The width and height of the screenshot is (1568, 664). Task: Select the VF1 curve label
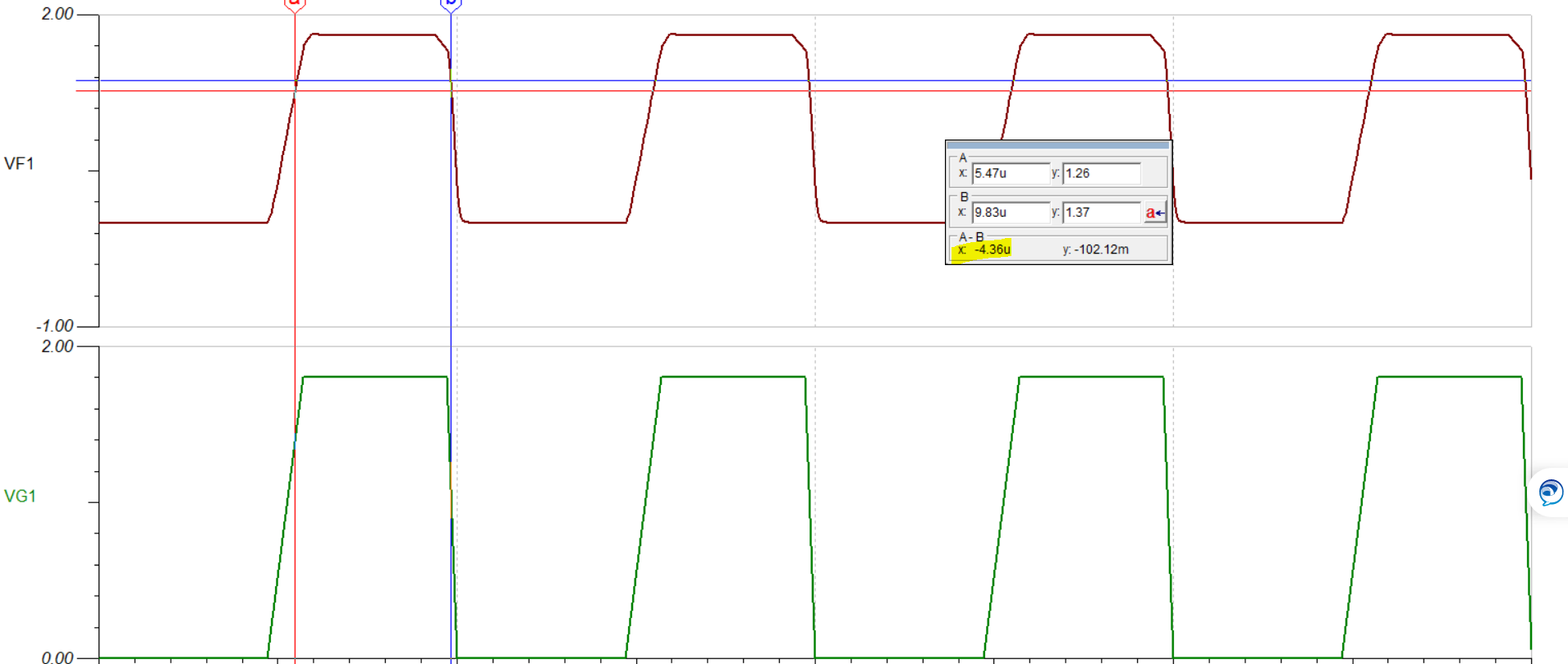(x=19, y=163)
